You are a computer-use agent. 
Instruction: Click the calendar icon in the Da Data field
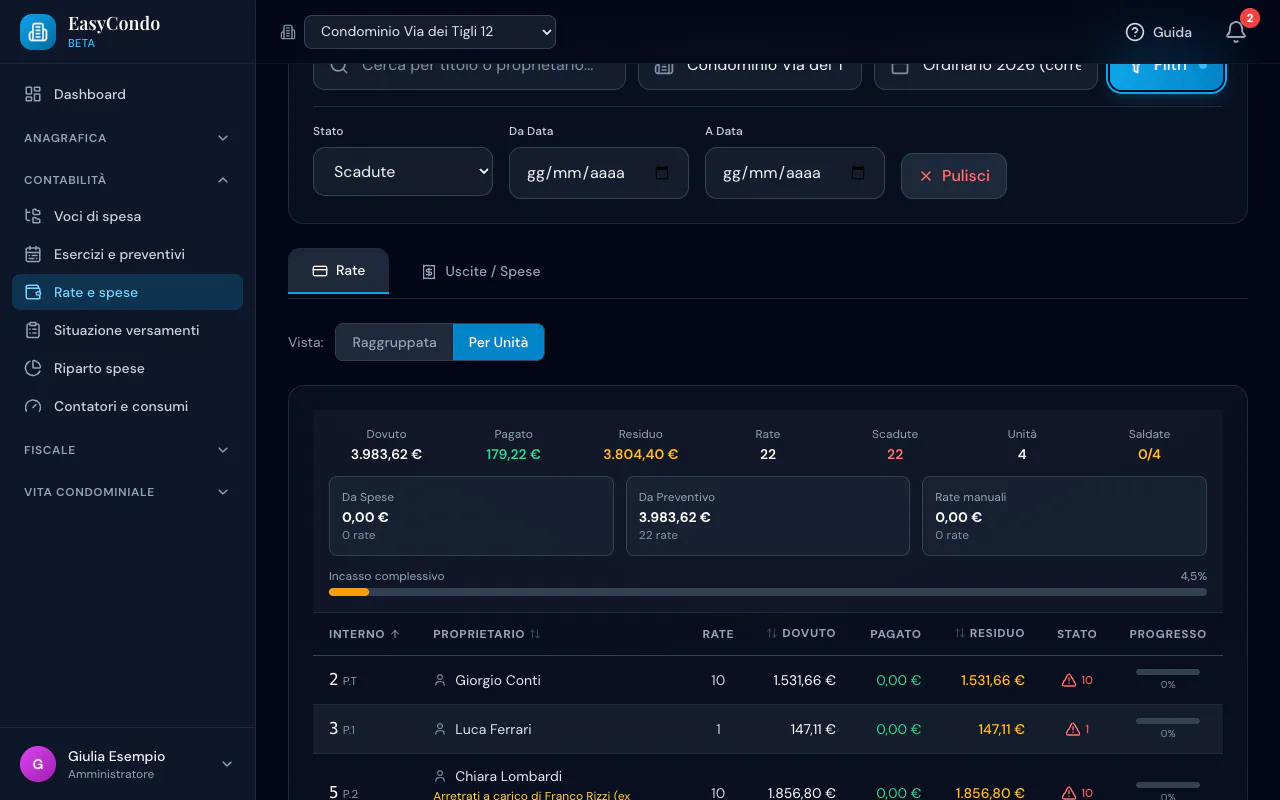[662, 173]
